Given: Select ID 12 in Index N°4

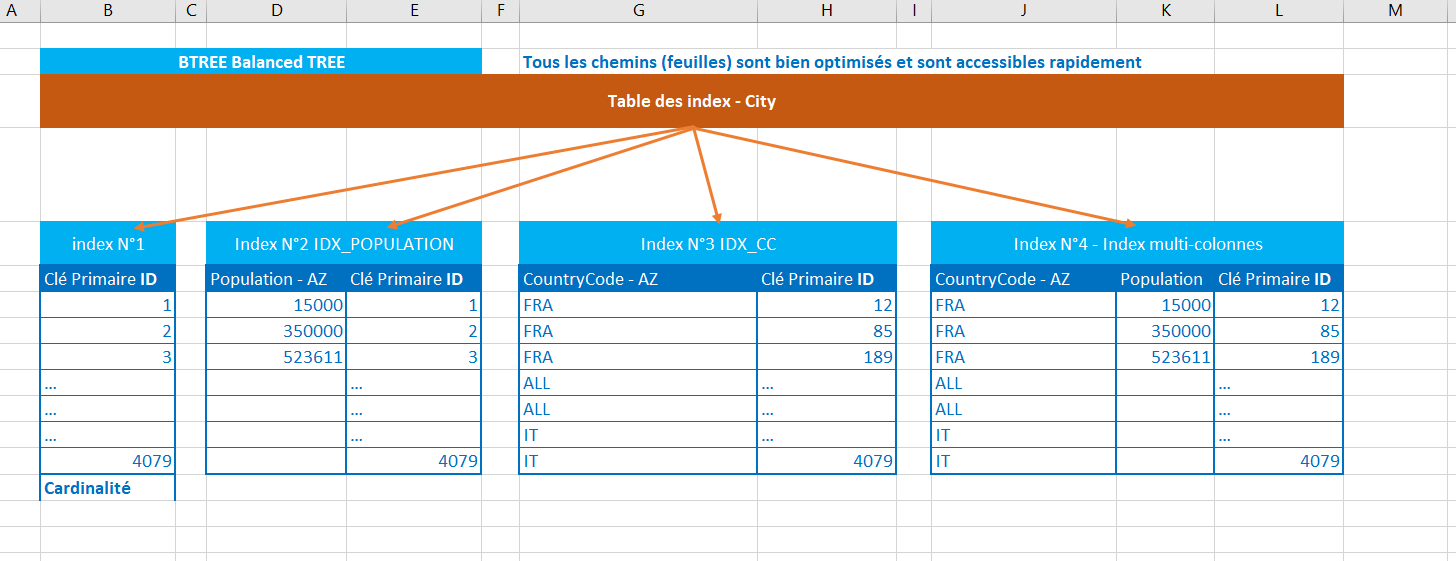Looking at the screenshot, I should (1279, 305).
